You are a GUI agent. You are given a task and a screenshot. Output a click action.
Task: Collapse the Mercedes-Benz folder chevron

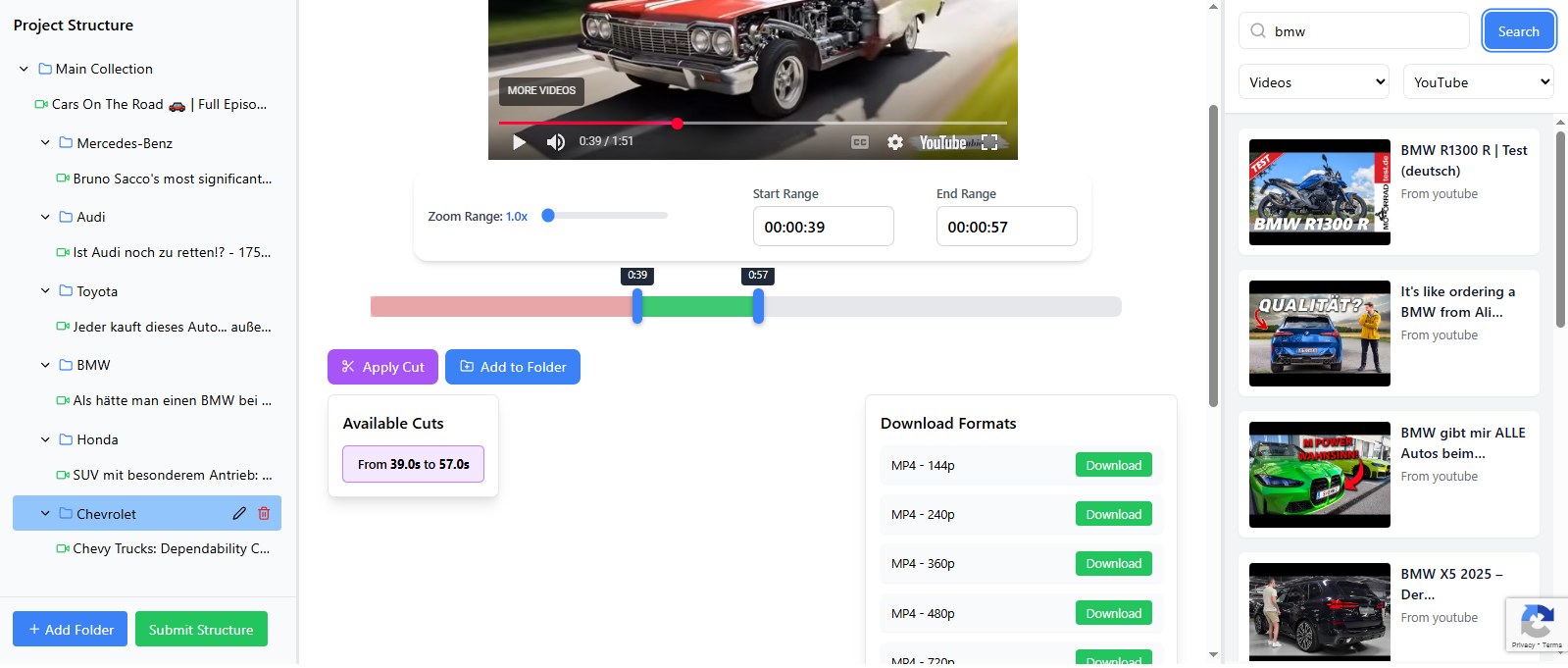45,143
